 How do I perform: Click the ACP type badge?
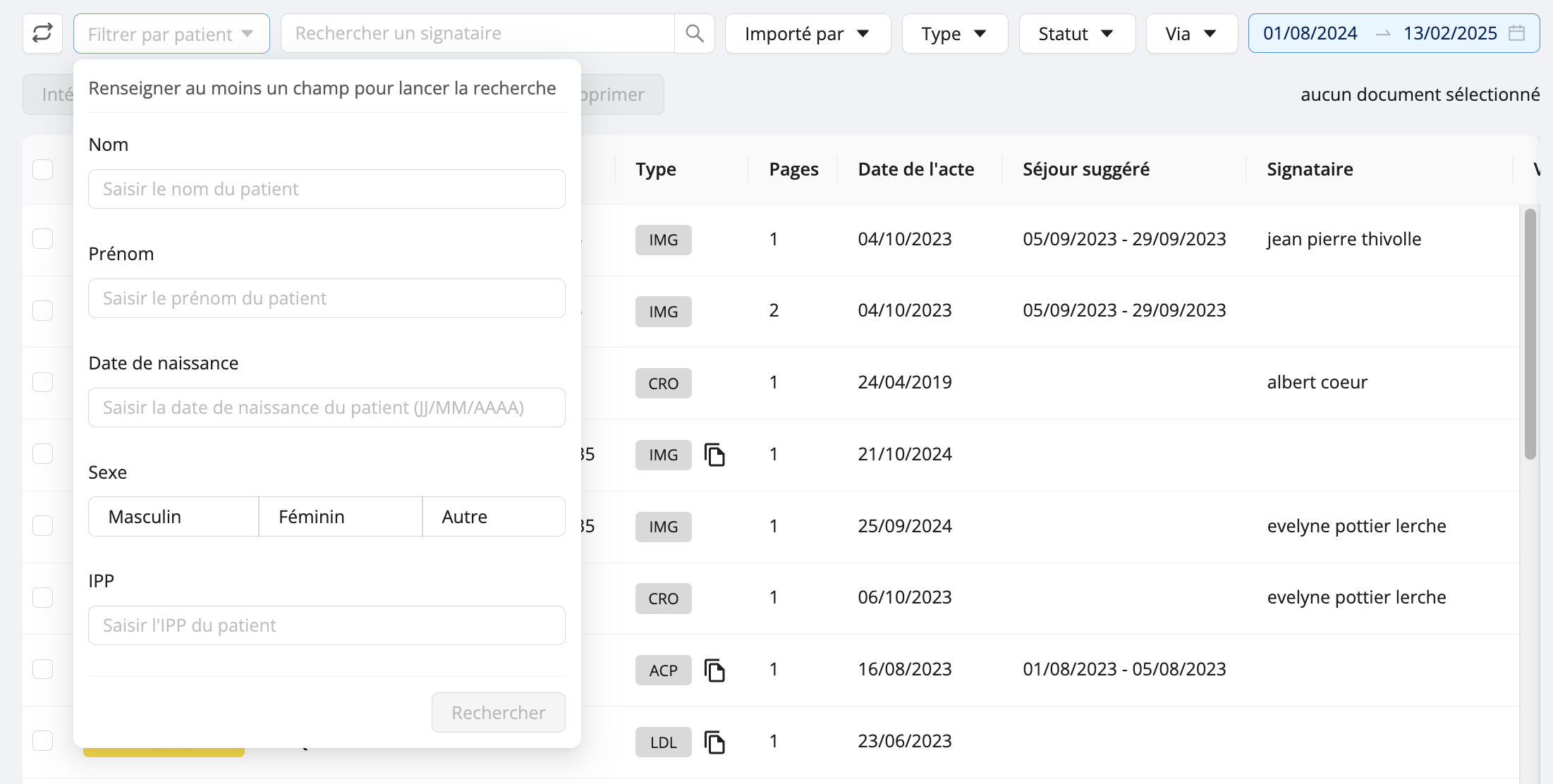[664, 670]
